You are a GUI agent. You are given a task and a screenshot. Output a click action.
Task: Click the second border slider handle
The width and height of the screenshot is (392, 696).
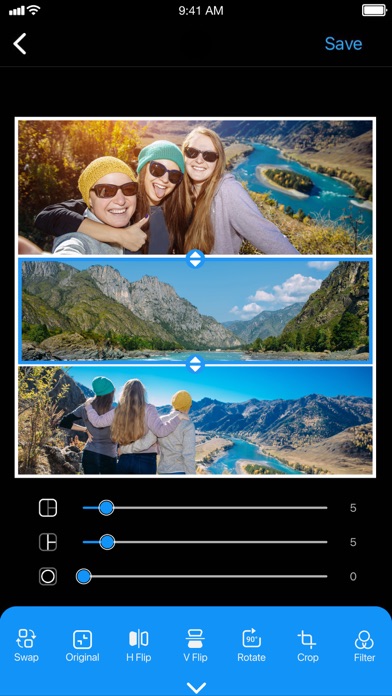point(107,542)
